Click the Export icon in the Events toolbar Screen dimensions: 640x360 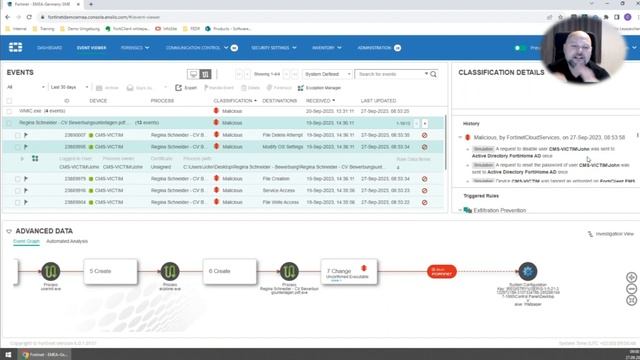click(x=178, y=88)
